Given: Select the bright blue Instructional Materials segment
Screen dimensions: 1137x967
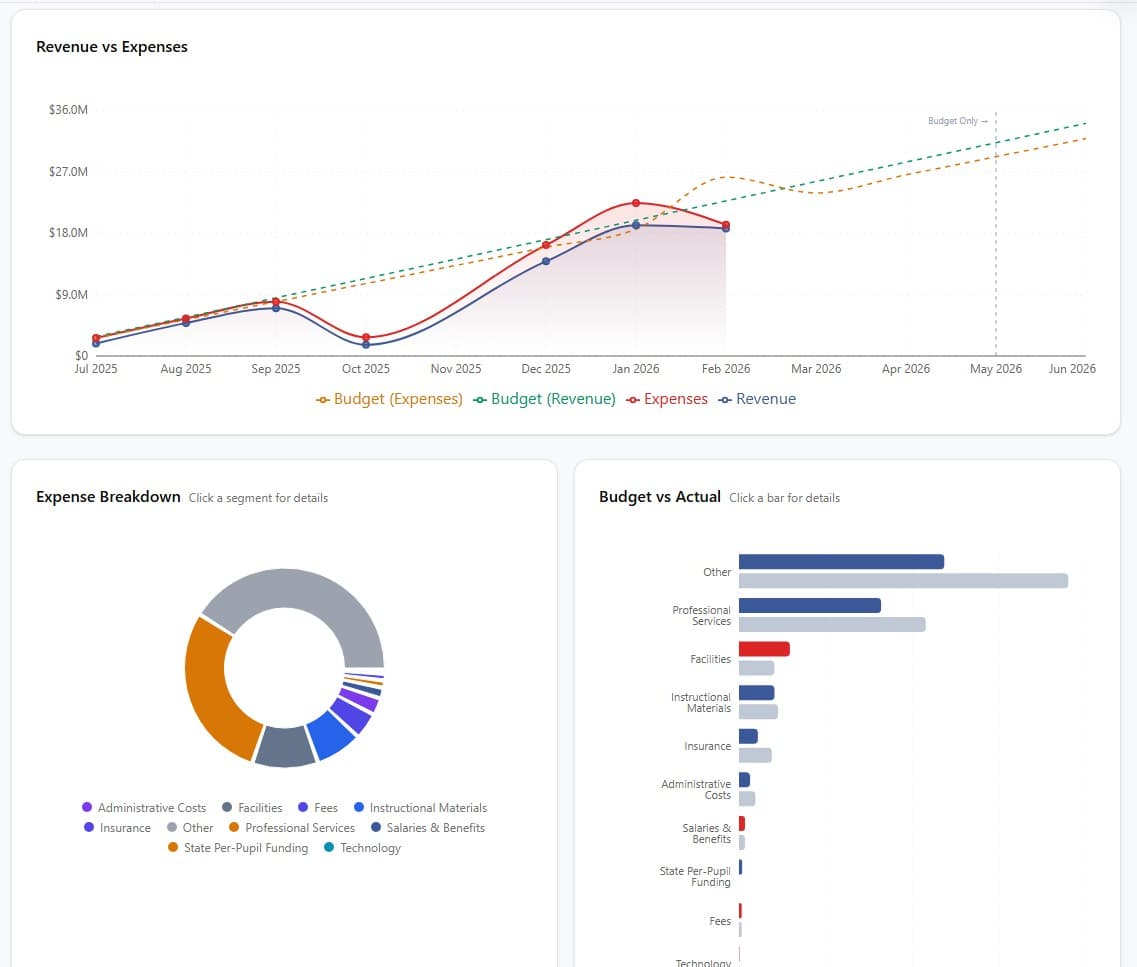Looking at the screenshot, I should 331,734.
